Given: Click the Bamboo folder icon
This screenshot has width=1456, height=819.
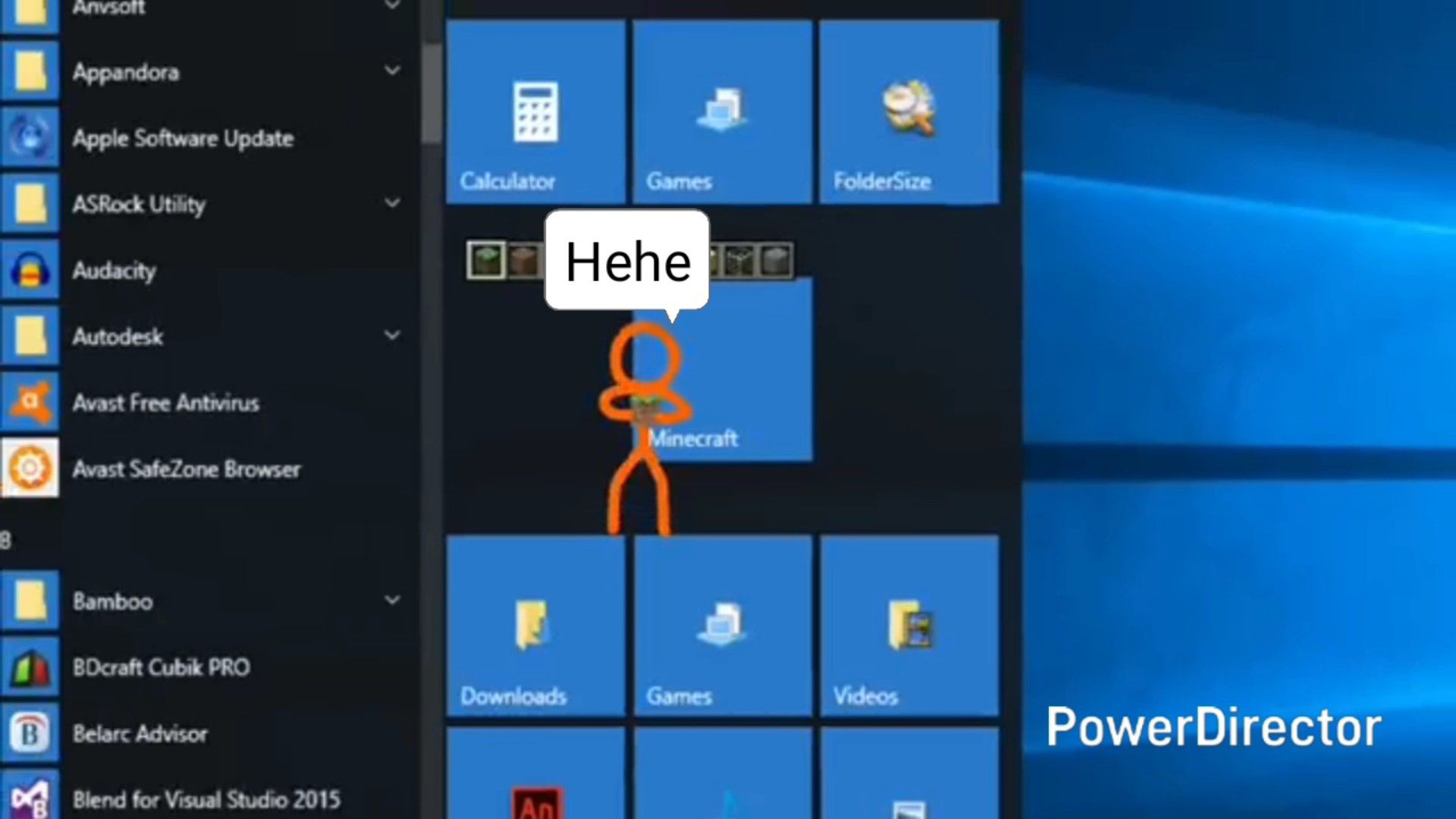Looking at the screenshot, I should coord(30,601).
